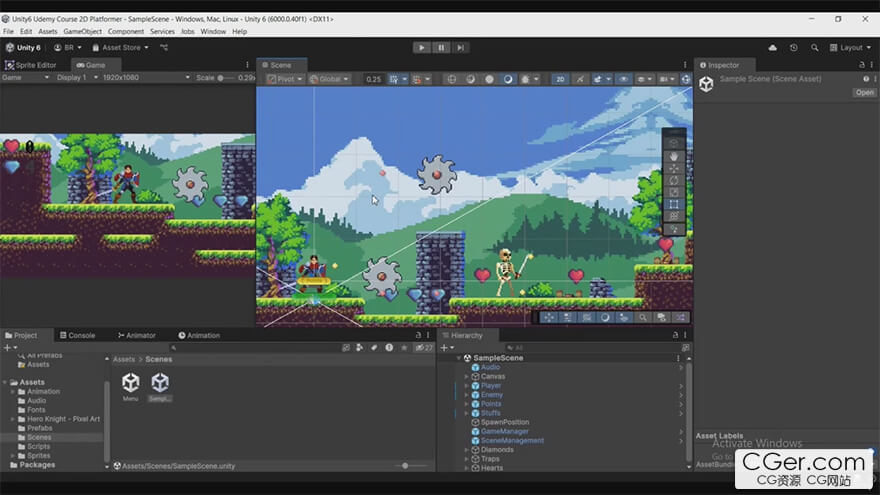
Task: Toggle hidden packages count button showing 27
Action: [424, 348]
